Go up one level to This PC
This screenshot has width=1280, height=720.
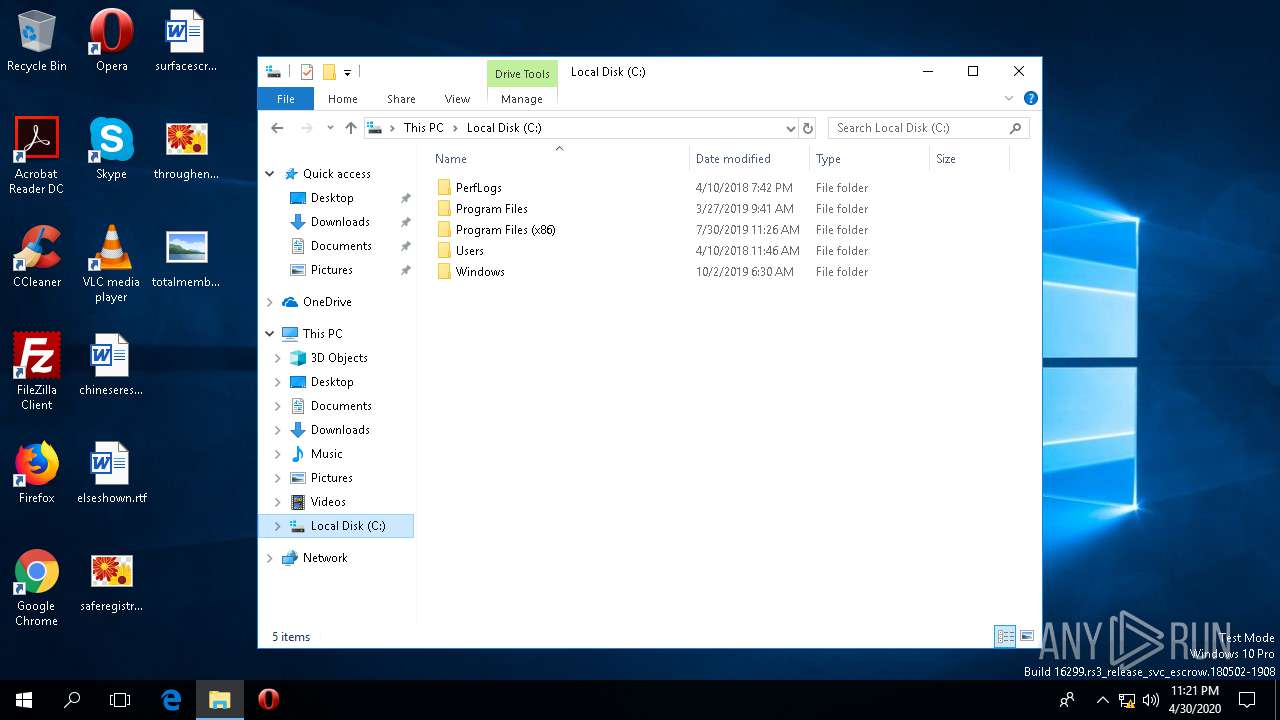(351, 128)
